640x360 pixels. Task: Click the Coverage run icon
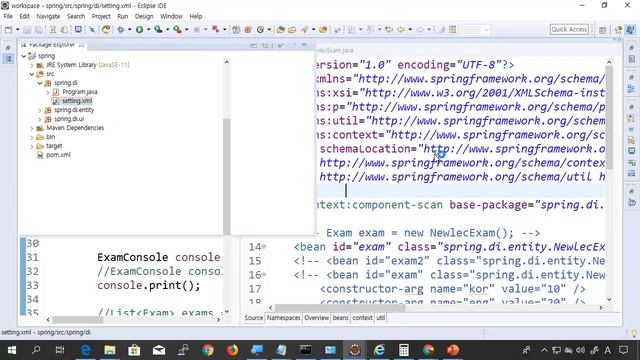pyautogui.click(x=158, y=29)
